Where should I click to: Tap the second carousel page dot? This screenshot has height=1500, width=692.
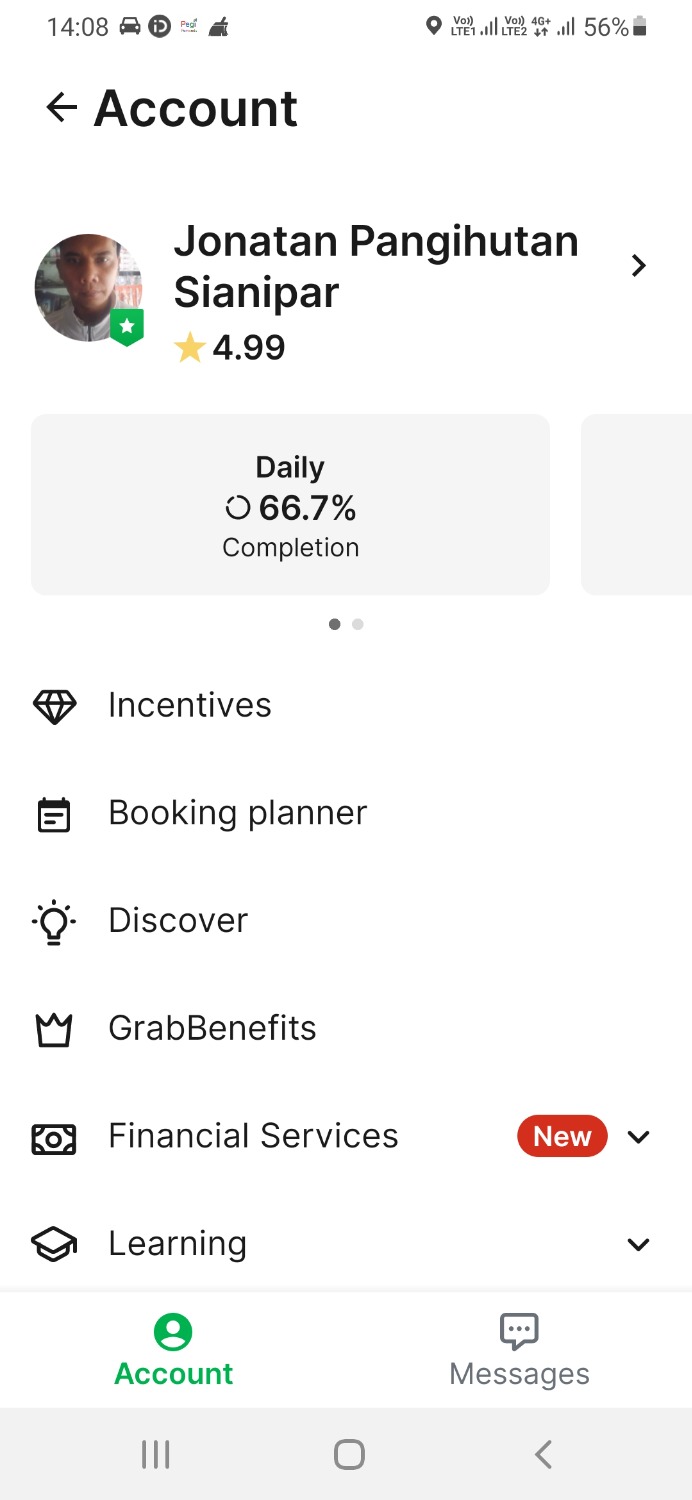[358, 624]
